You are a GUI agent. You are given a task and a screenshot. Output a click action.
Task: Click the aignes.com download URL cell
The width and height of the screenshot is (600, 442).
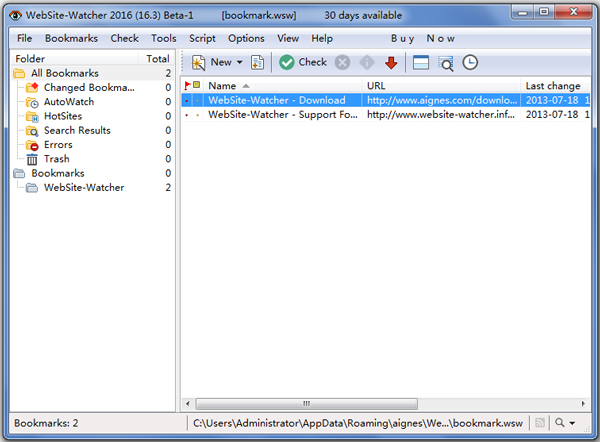coord(441,100)
